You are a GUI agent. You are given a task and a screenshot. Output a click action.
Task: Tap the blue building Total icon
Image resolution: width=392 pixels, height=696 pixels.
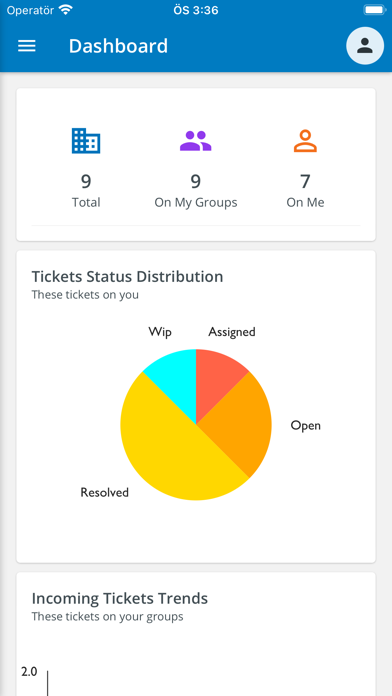point(86,141)
